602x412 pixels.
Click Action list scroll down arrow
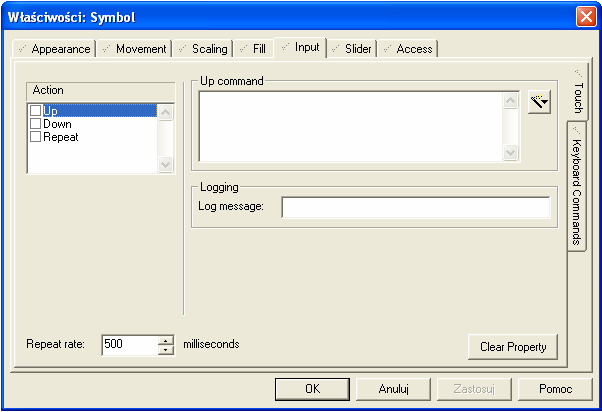pos(165,165)
